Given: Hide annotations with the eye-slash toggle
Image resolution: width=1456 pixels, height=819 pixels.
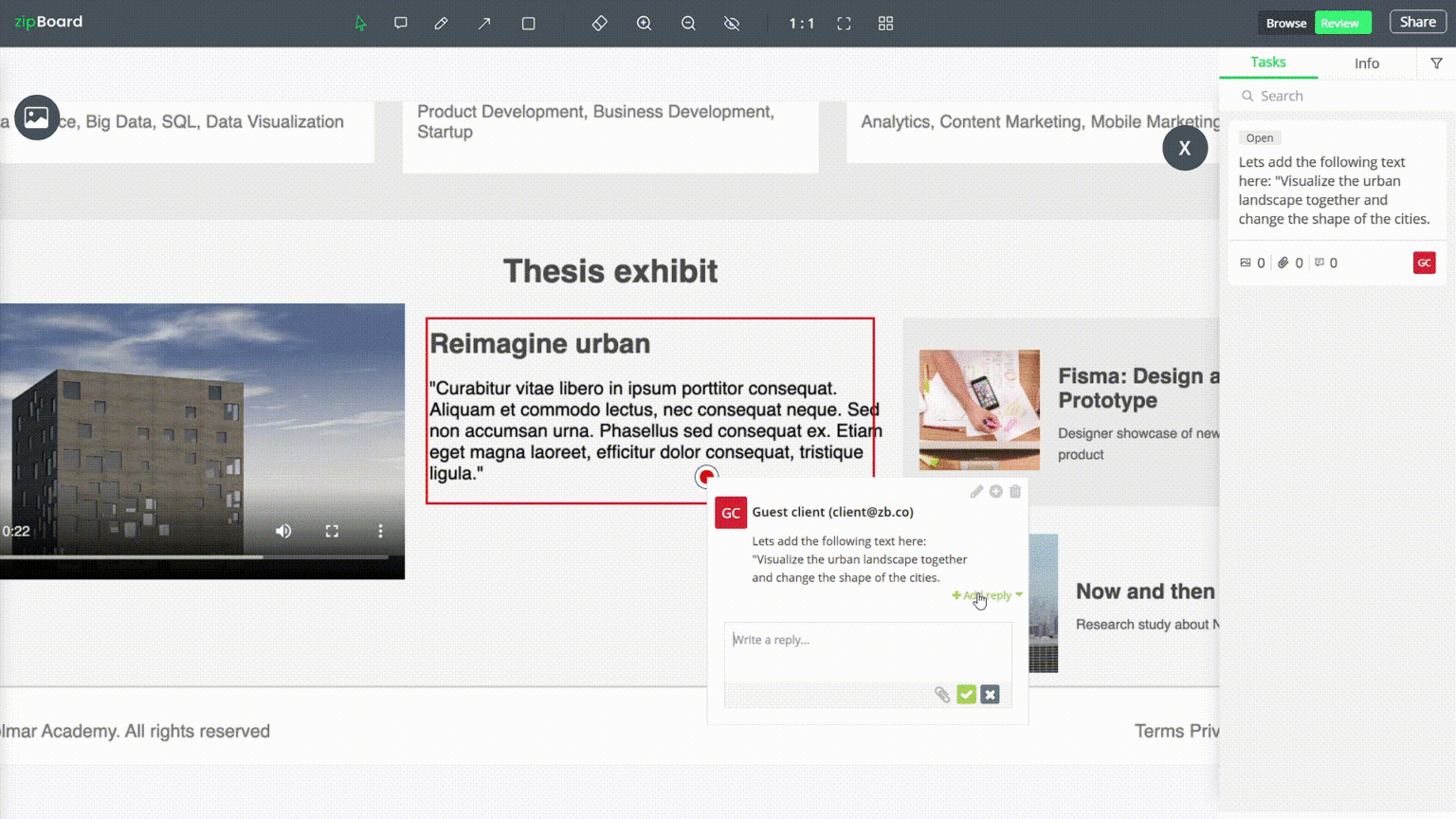Looking at the screenshot, I should (731, 23).
